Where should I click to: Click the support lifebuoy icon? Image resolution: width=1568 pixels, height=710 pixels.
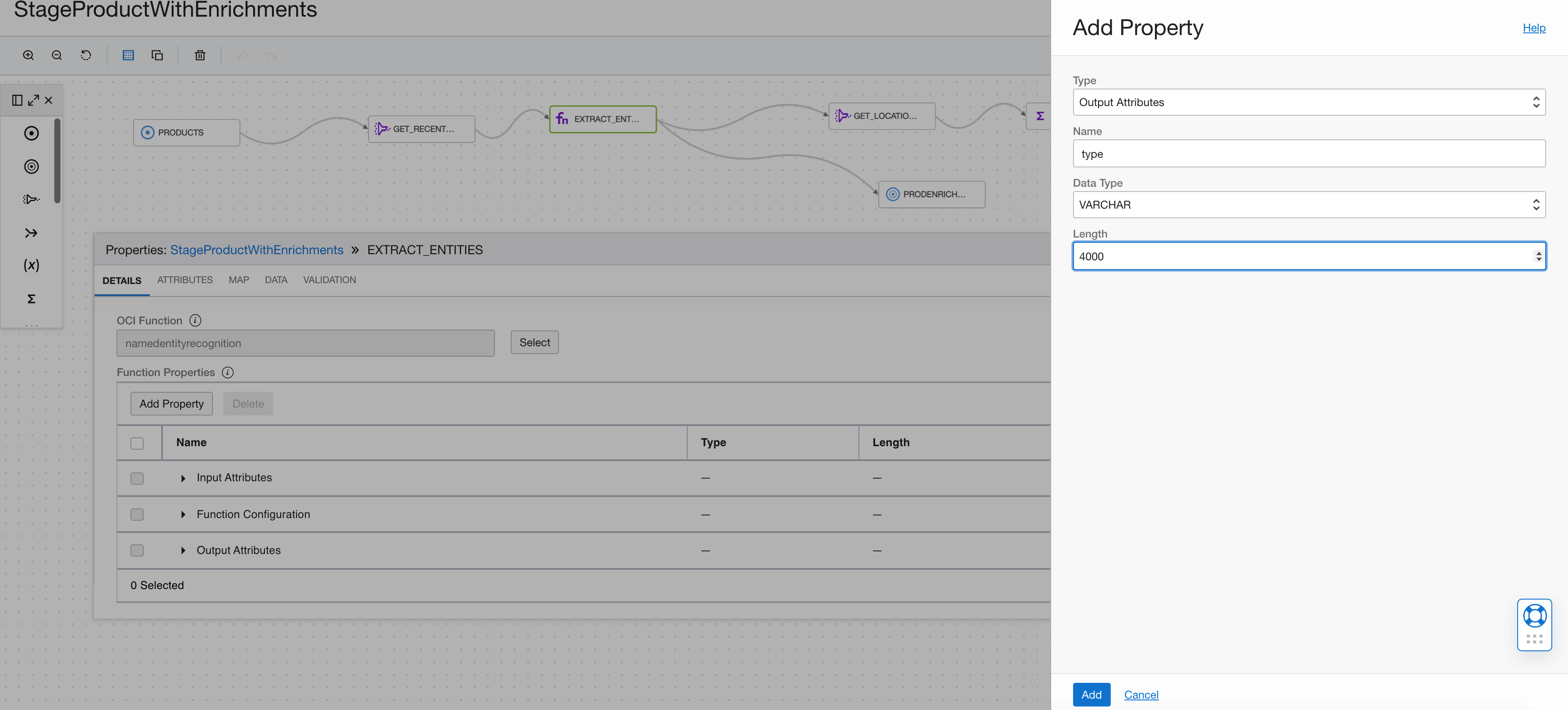1535,616
